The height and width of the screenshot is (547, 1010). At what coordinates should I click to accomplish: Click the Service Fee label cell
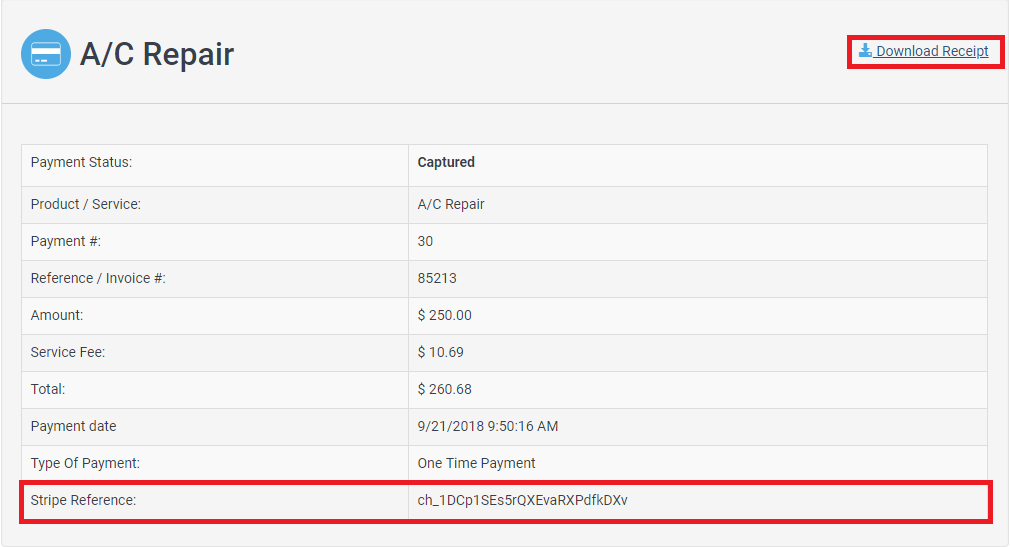(68, 352)
